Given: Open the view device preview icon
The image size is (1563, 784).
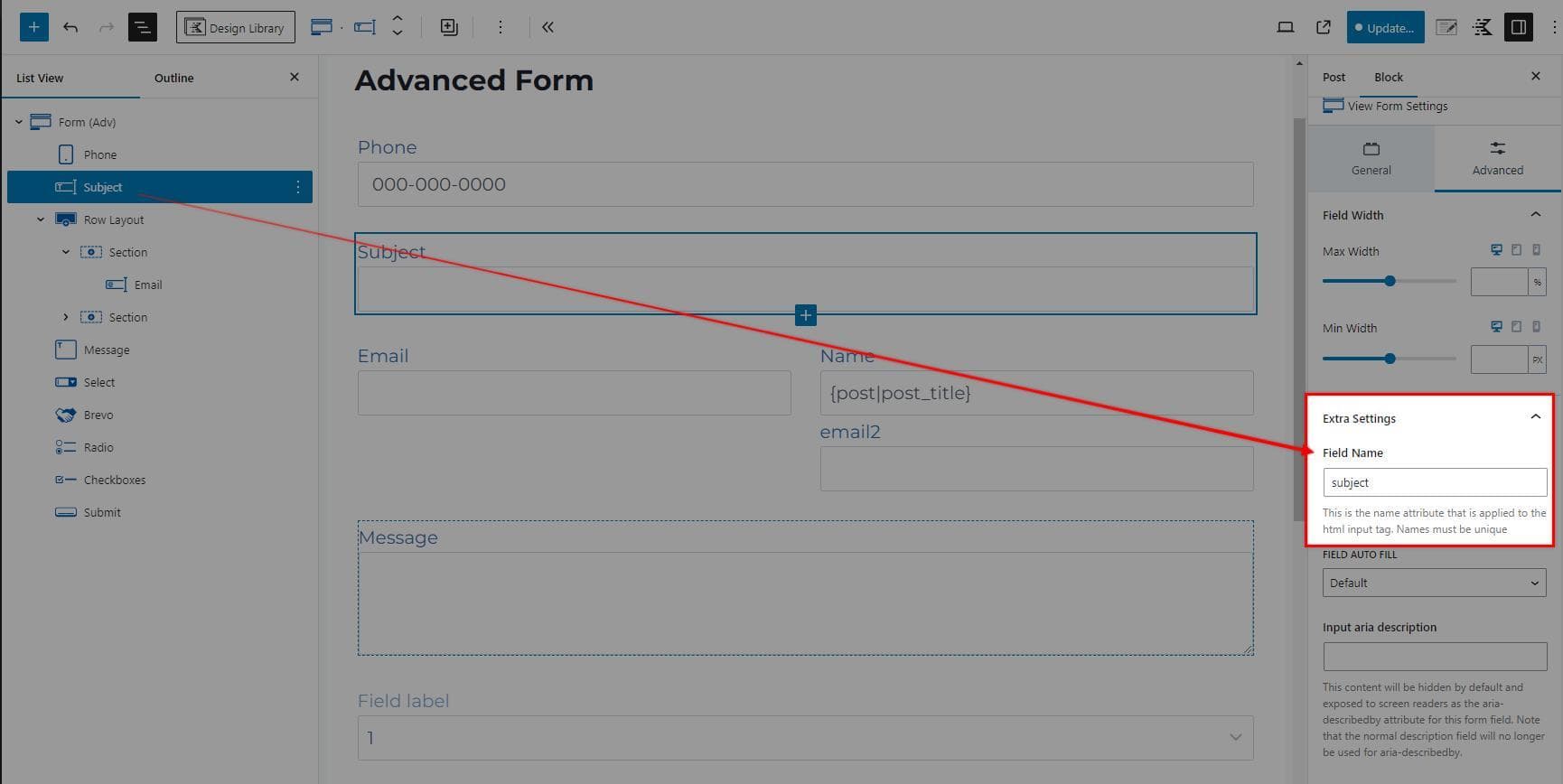Looking at the screenshot, I should (1285, 27).
